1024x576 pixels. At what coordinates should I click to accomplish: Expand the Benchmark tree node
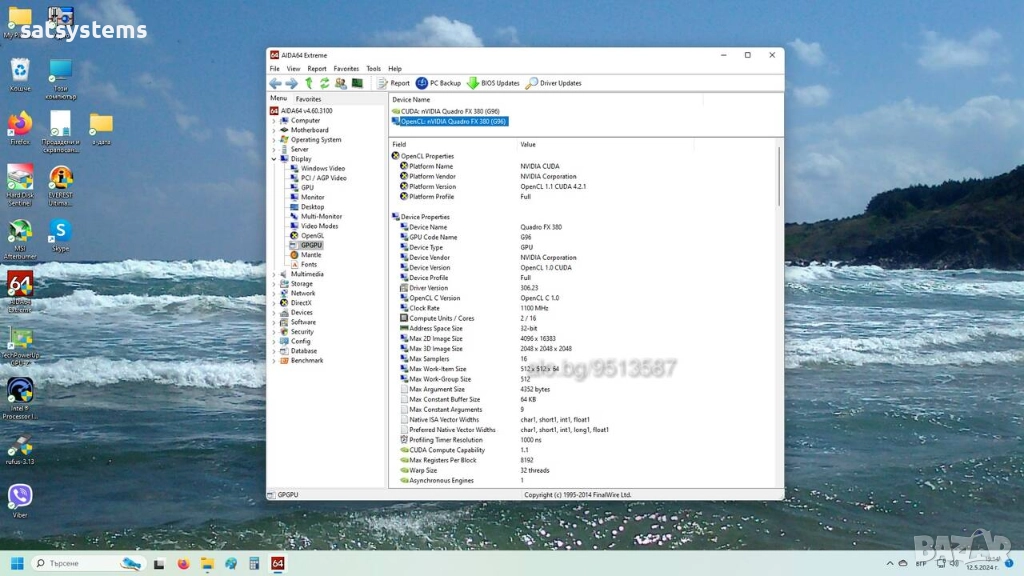274,360
